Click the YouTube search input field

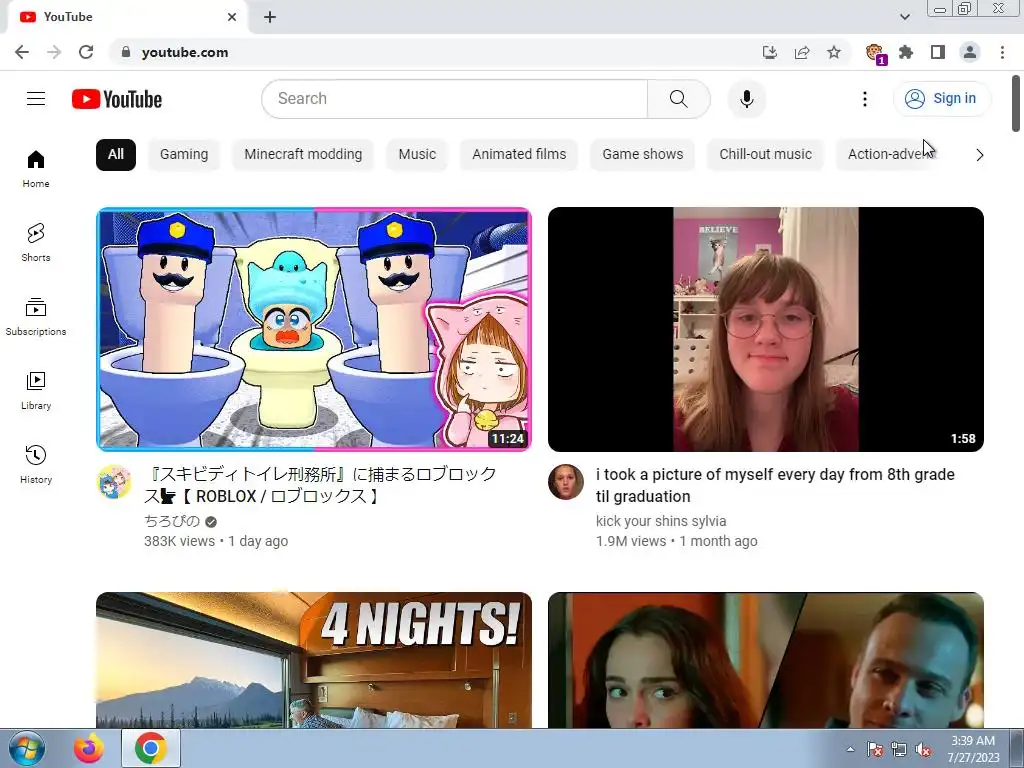(x=455, y=99)
